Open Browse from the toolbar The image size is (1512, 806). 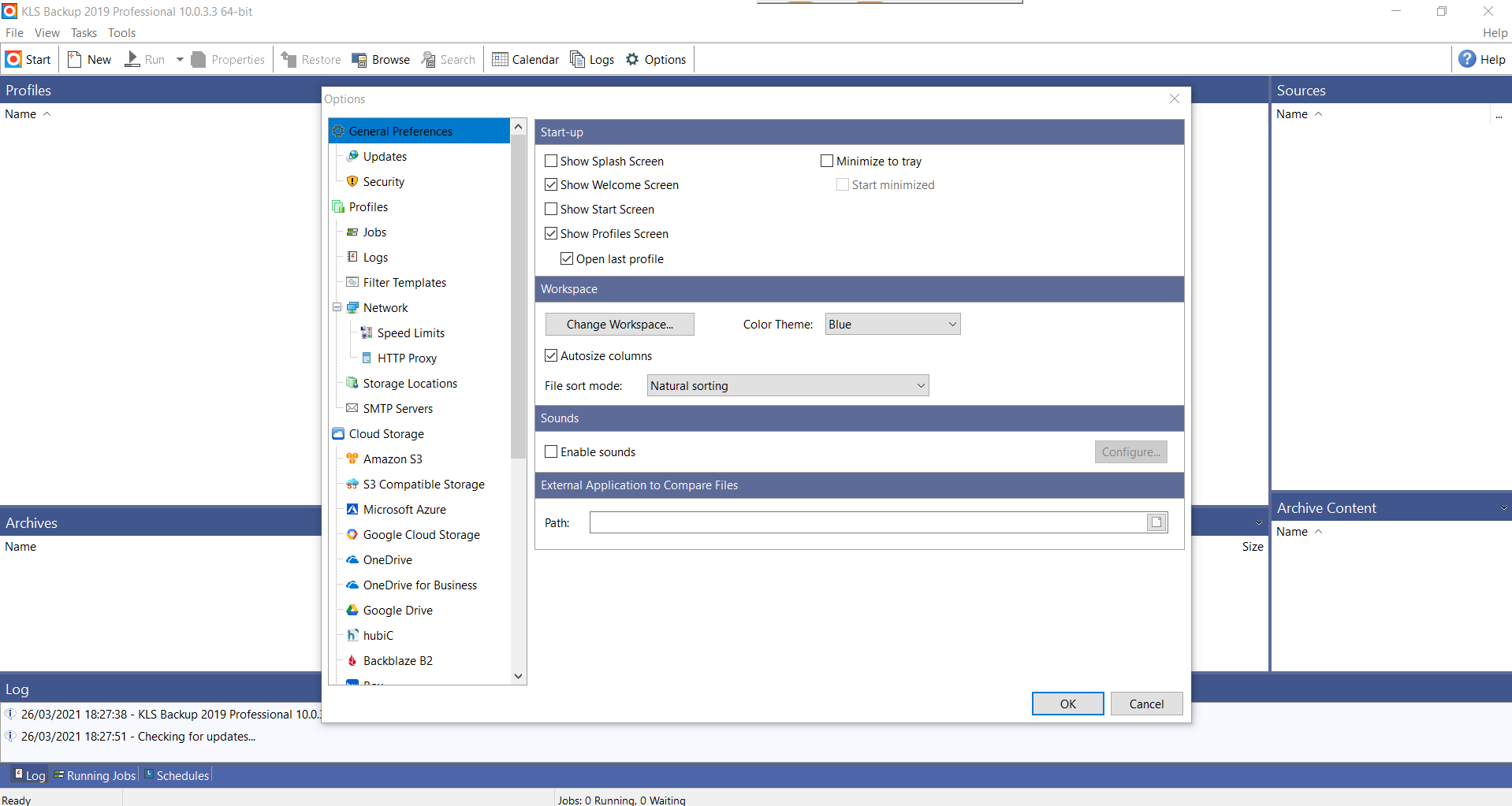pyautogui.click(x=381, y=59)
